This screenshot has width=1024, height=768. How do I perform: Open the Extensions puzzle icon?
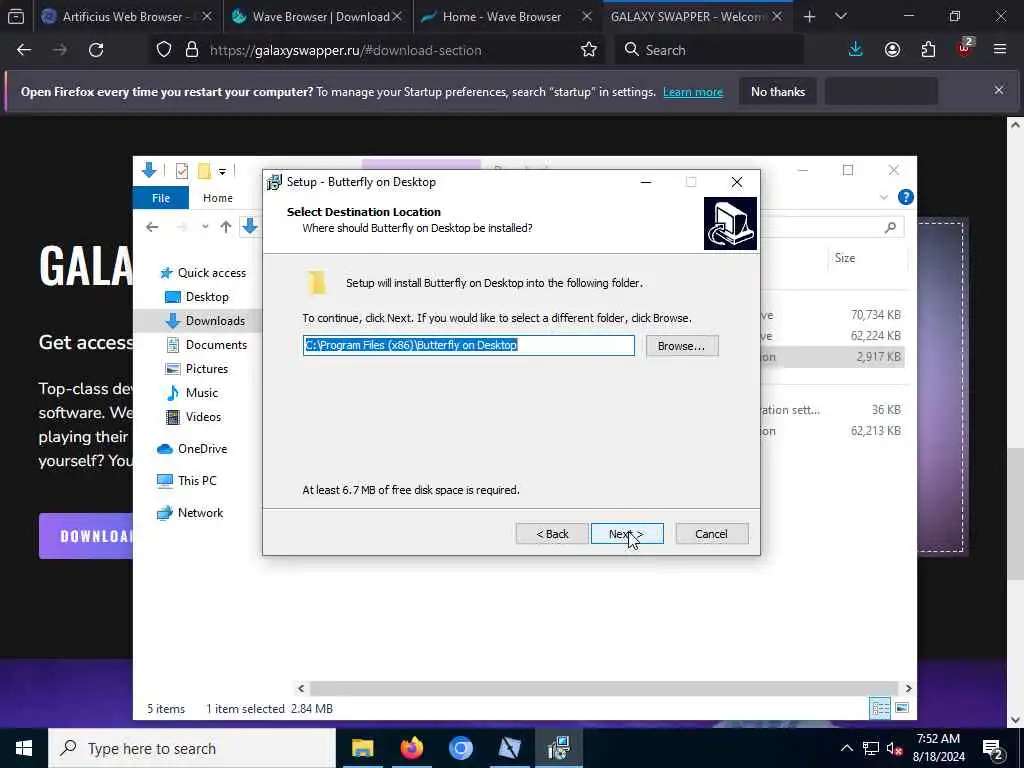coord(928,50)
